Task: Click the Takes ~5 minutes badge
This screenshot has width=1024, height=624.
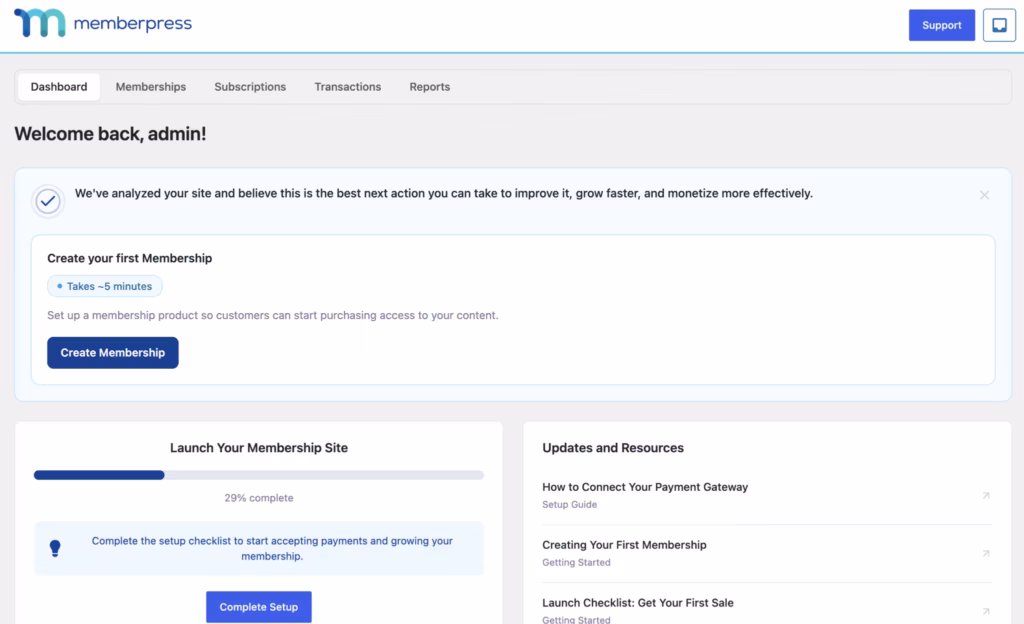Action: click(x=104, y=286)
